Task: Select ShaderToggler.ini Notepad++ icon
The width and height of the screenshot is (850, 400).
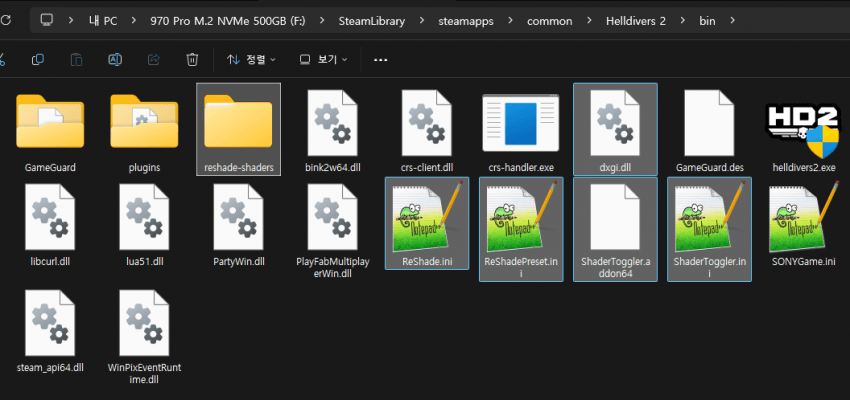Action: [709, 217]
